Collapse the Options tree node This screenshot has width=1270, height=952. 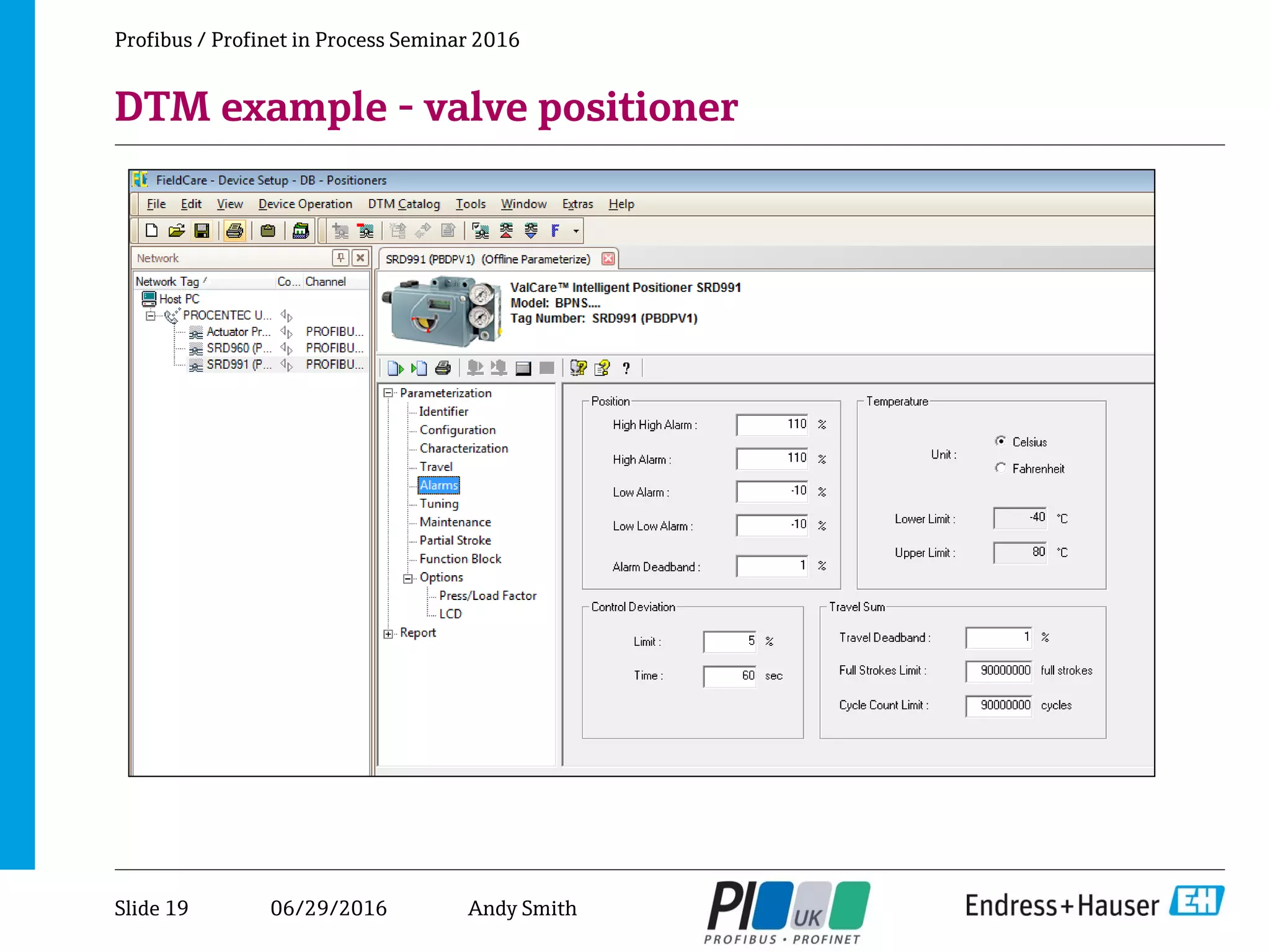(x=407, y=578)
